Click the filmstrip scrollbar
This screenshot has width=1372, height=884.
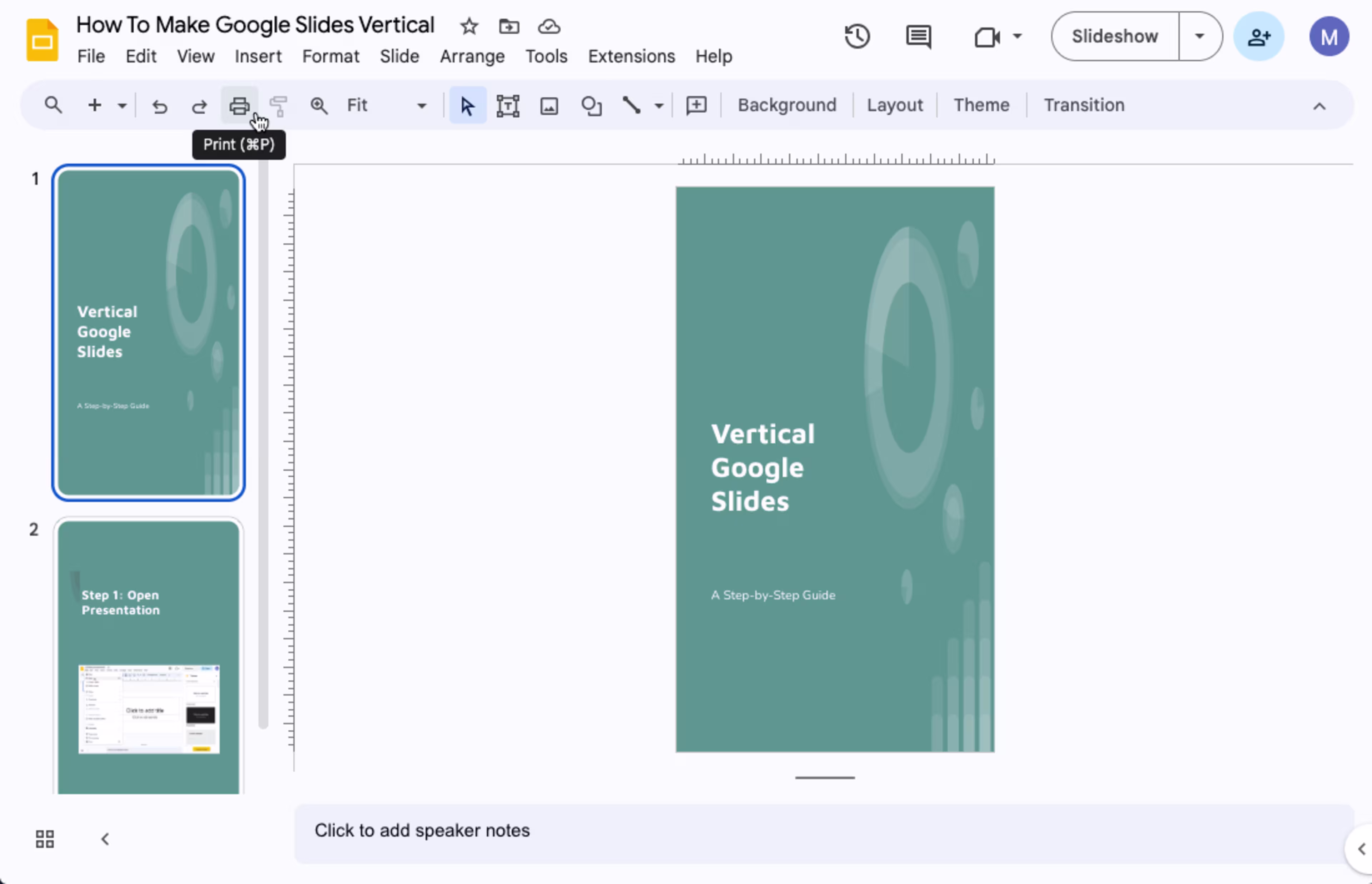pos(263,444)
